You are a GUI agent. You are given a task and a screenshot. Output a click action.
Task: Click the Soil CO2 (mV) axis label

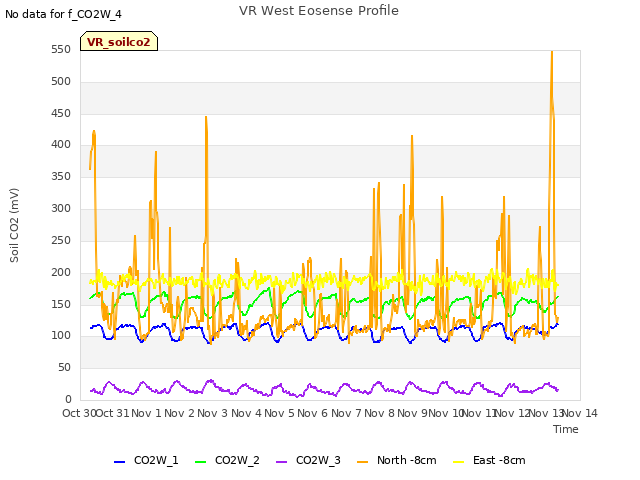click(14, 225)
